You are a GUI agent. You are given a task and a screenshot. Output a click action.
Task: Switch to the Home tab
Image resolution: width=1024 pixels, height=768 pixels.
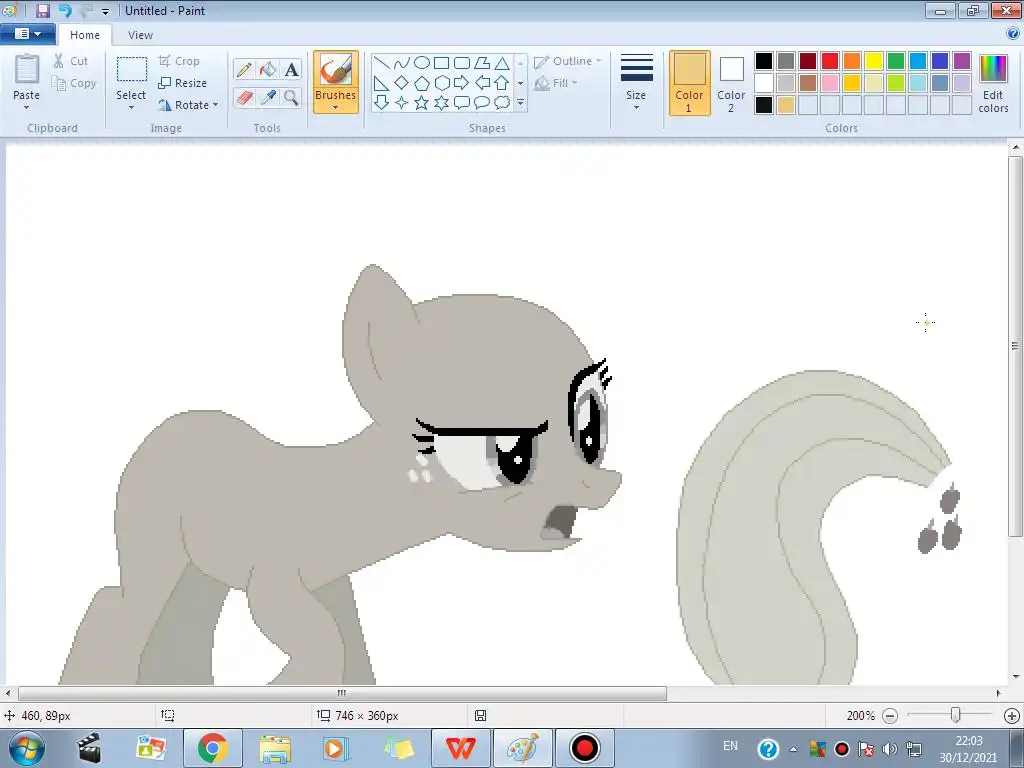[x=85, y=35]
